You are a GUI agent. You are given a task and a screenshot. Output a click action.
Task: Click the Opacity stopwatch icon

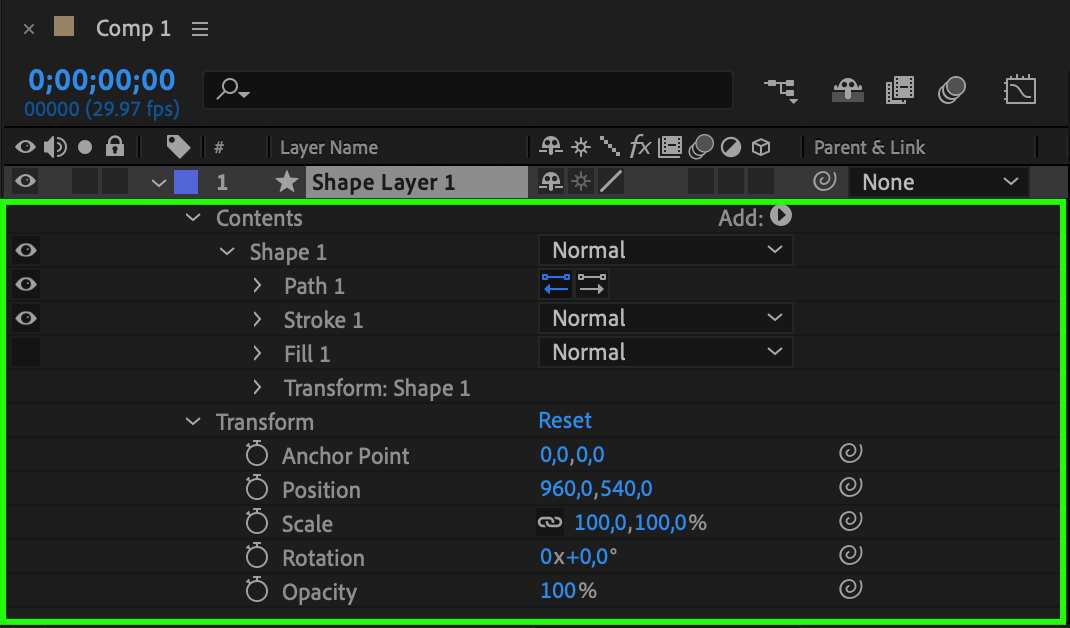pyautogui.click(x=257, y=591)
